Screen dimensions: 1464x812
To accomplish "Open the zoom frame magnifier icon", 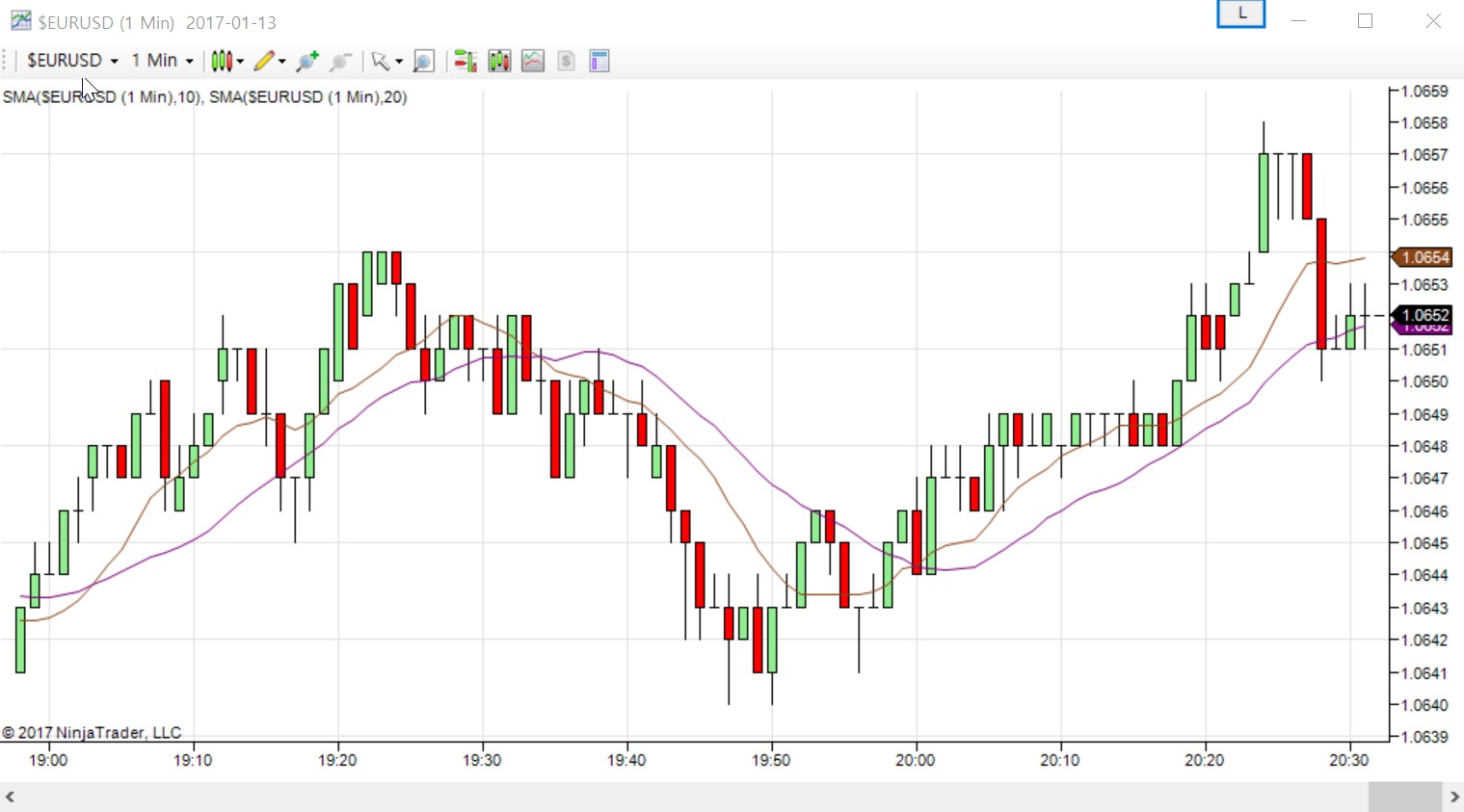I will point(423,62).
